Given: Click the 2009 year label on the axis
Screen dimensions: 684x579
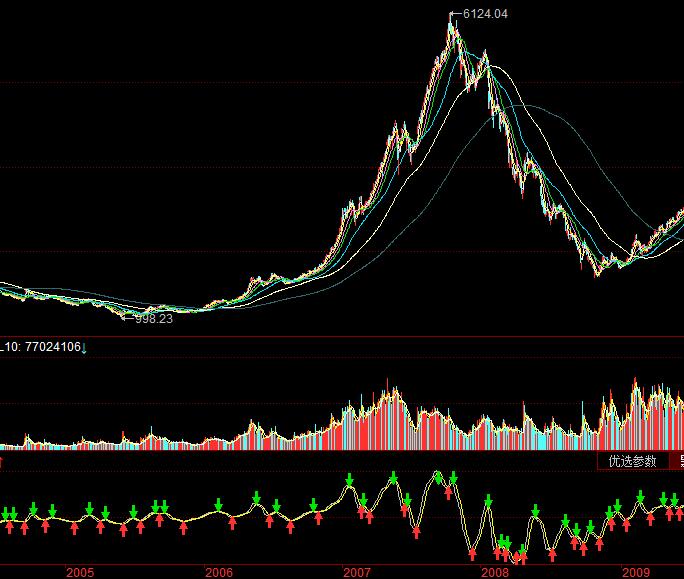Looking at the screenshot, I should (x=636, y=572).
